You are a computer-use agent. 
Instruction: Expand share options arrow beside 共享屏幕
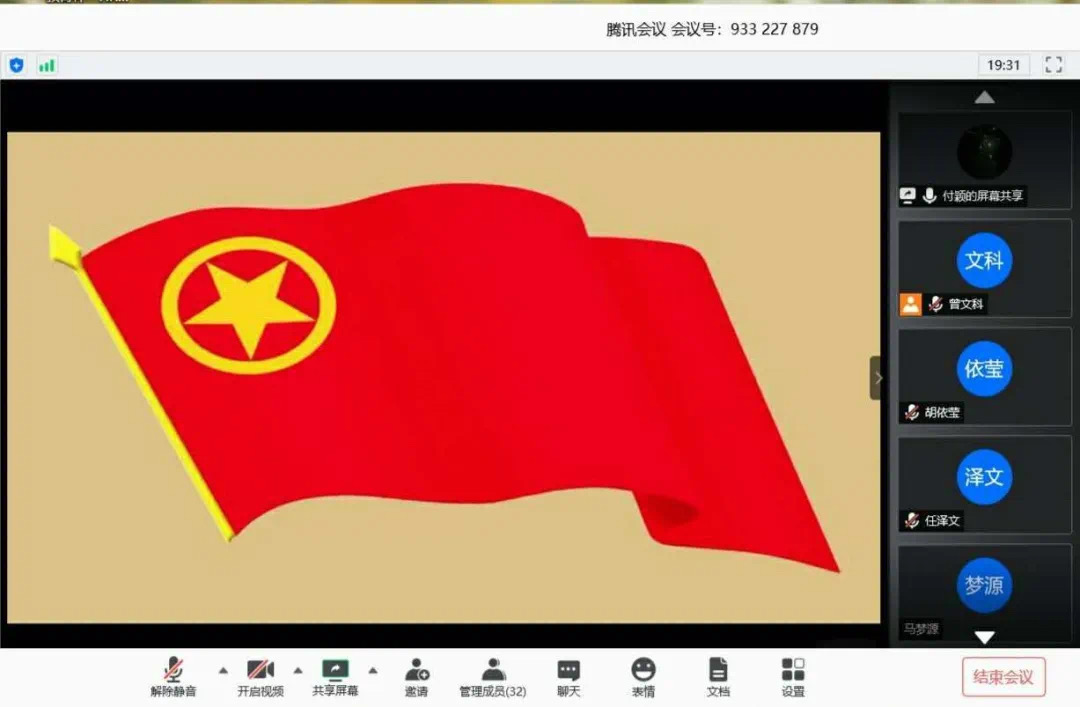click(x=373, y=670)
